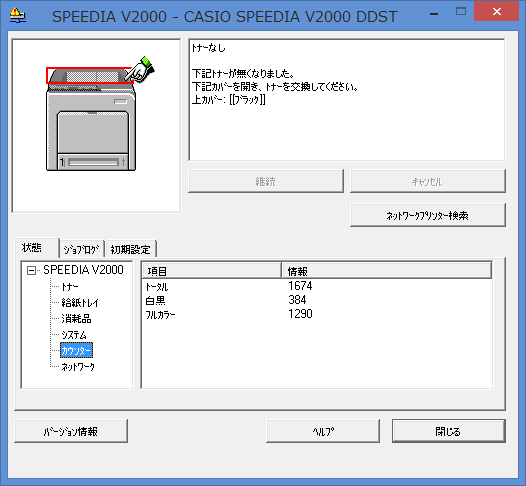Click the 閉じる (Close) button
Viewport: 526px width, 486px height.
[x=449, y=431]
